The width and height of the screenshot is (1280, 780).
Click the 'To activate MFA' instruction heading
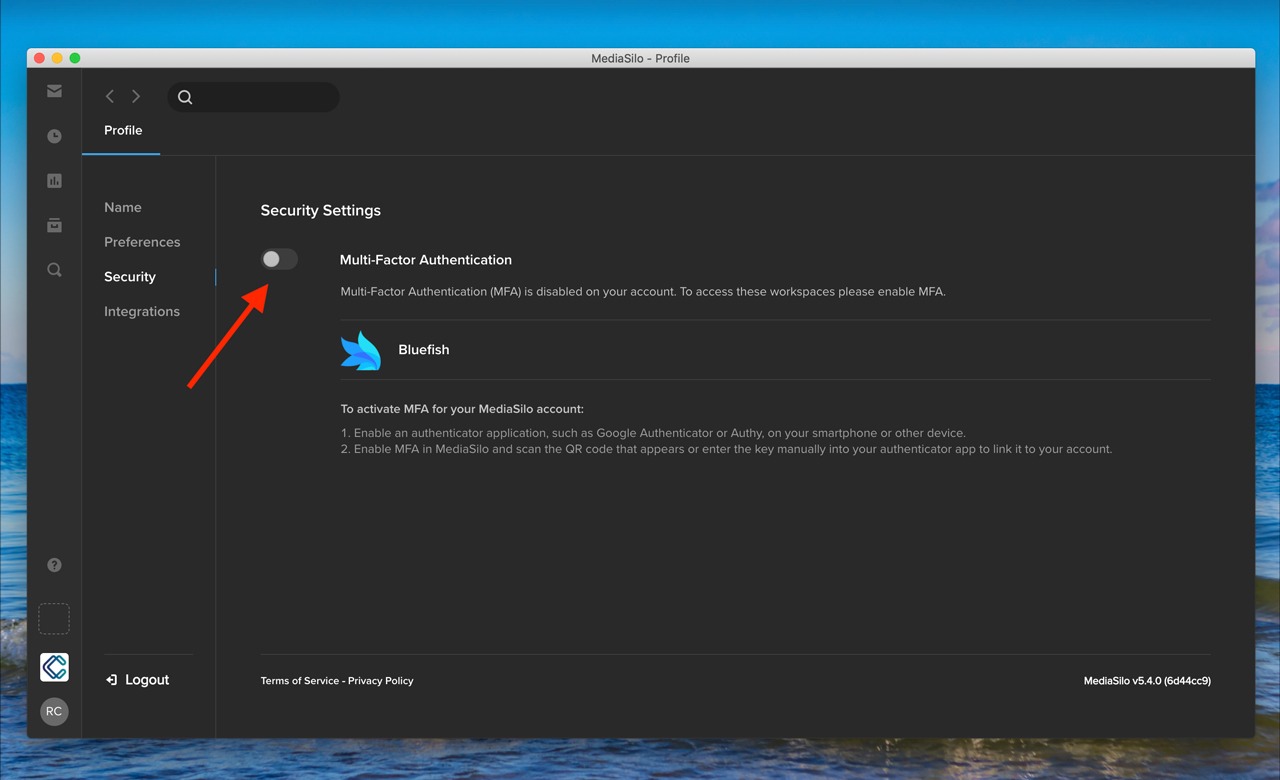(462, 409)
